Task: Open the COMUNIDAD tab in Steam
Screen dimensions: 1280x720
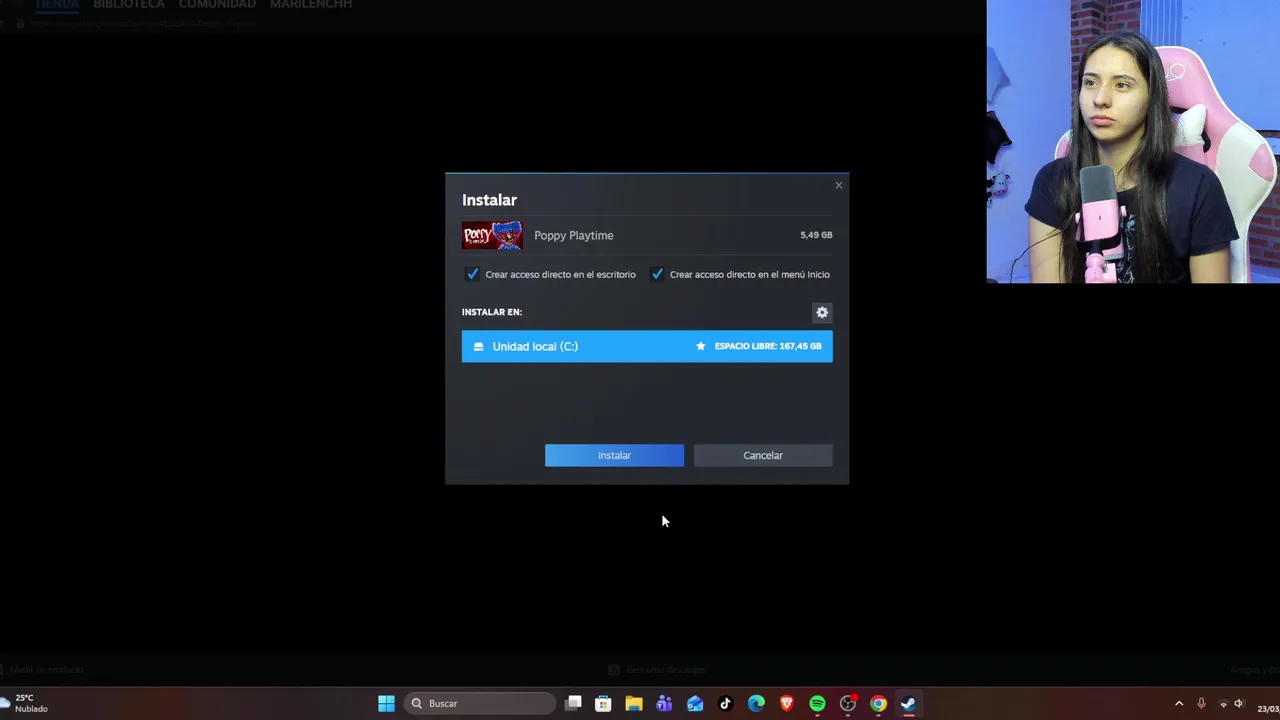Action: (x=217, y=5)
